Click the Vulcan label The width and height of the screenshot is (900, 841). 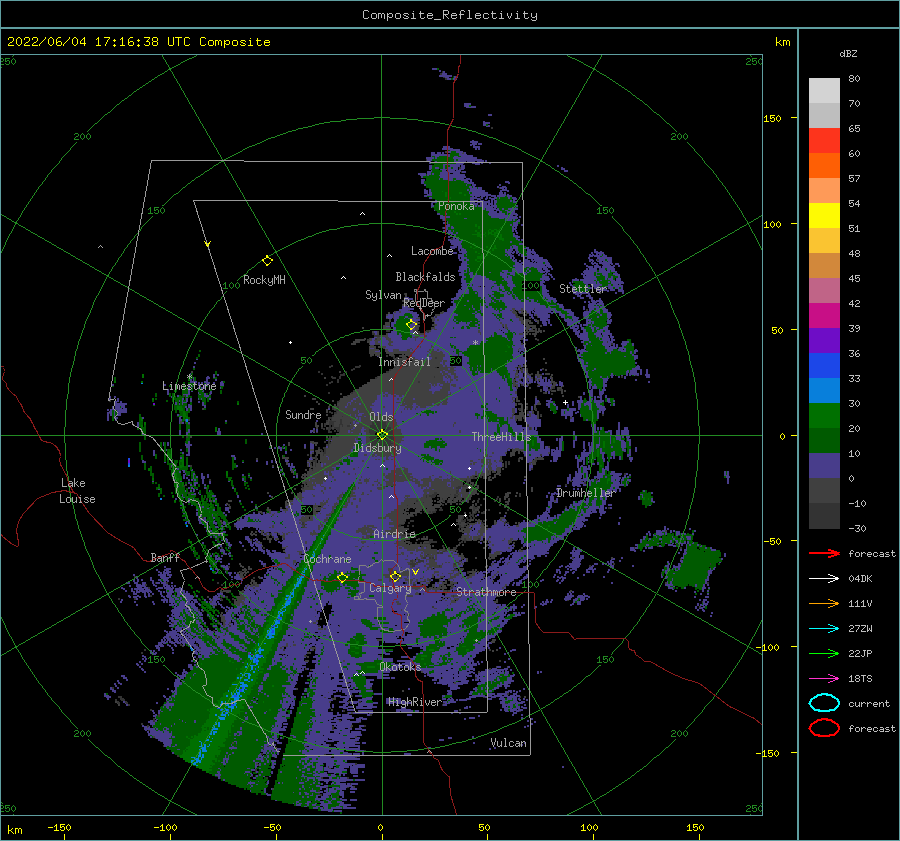[509, 743]
